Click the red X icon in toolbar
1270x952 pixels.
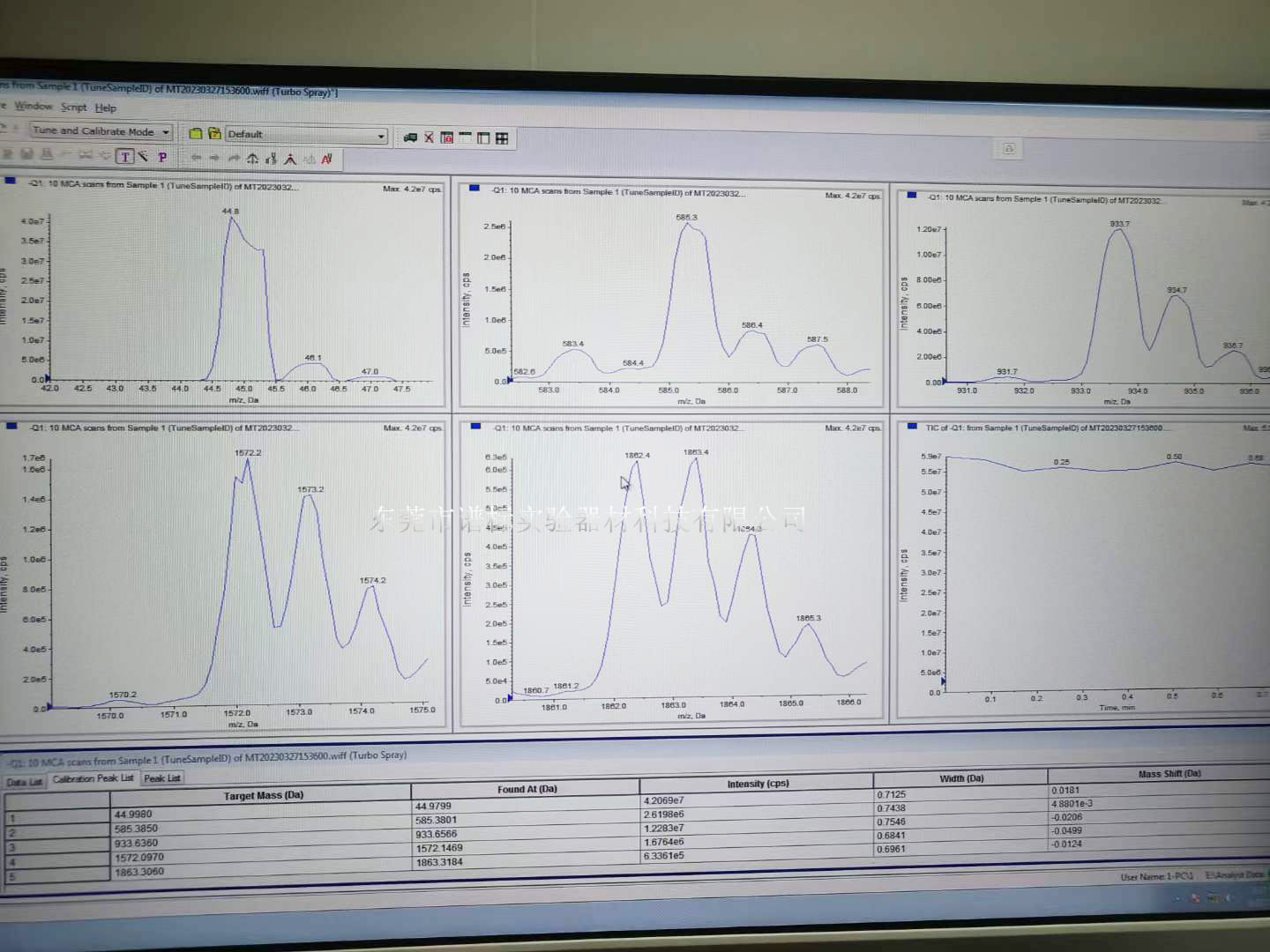(429, 138)
